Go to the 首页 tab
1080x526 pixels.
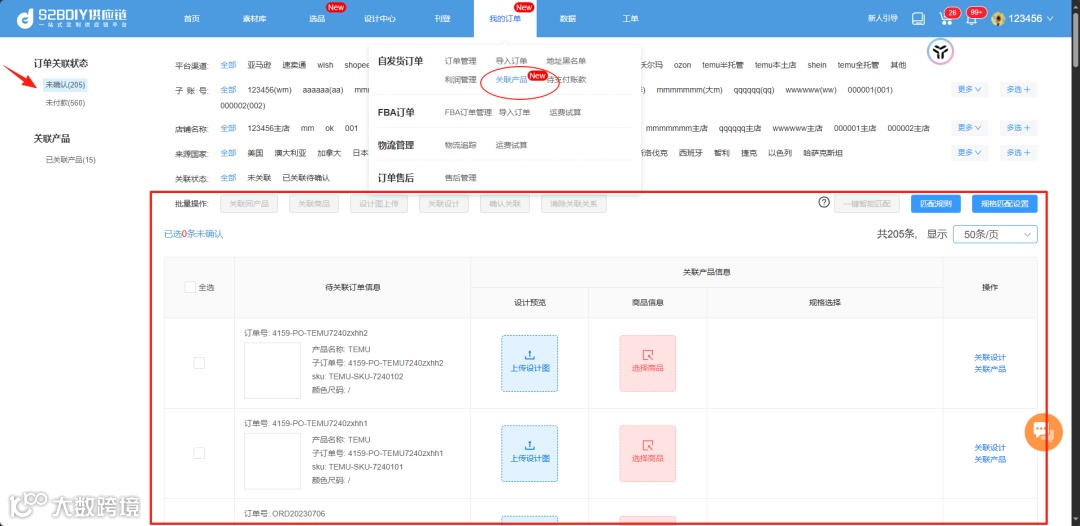click(x=191, y=19)
